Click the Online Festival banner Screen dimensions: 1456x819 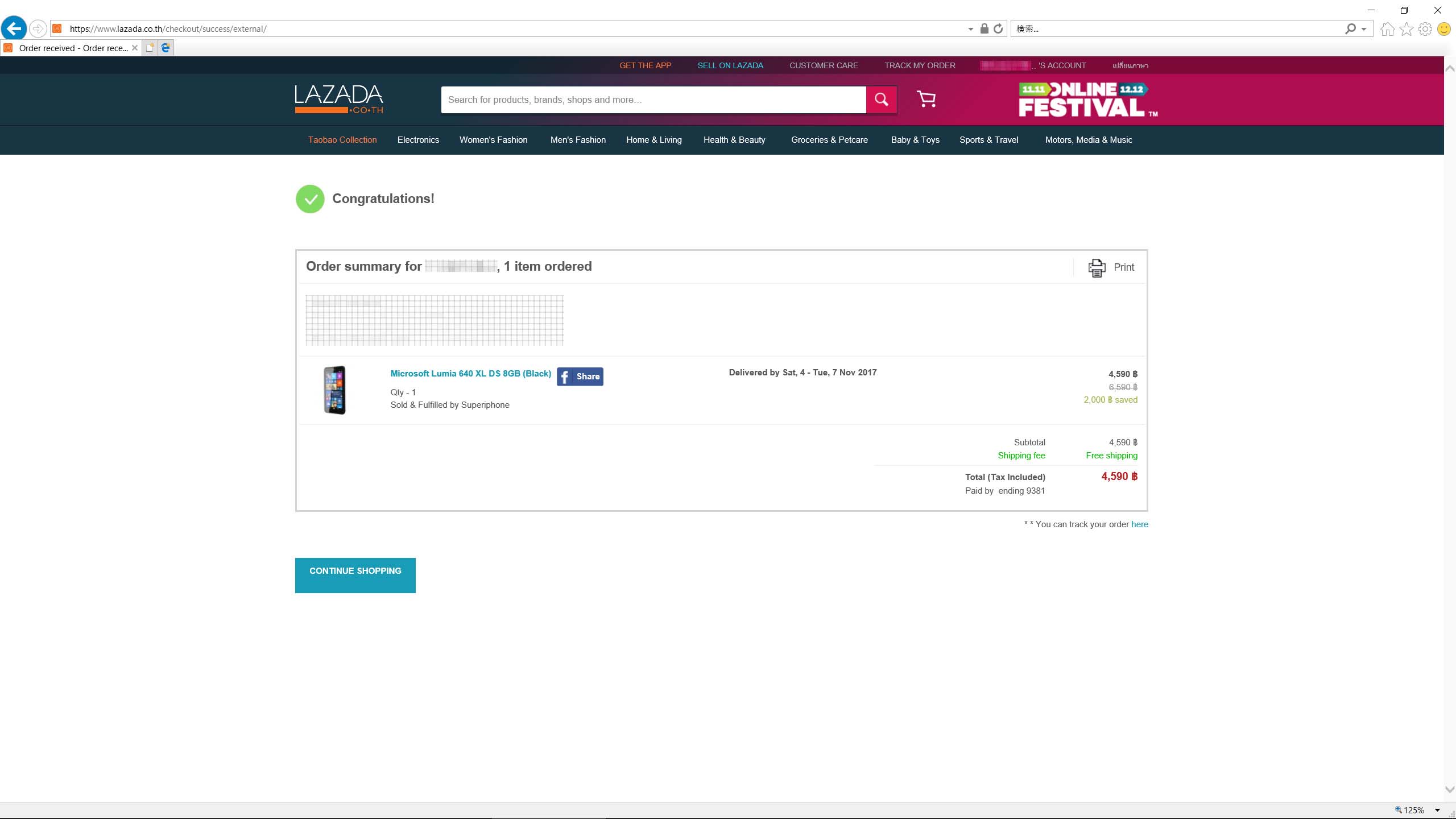point(1088,100)
